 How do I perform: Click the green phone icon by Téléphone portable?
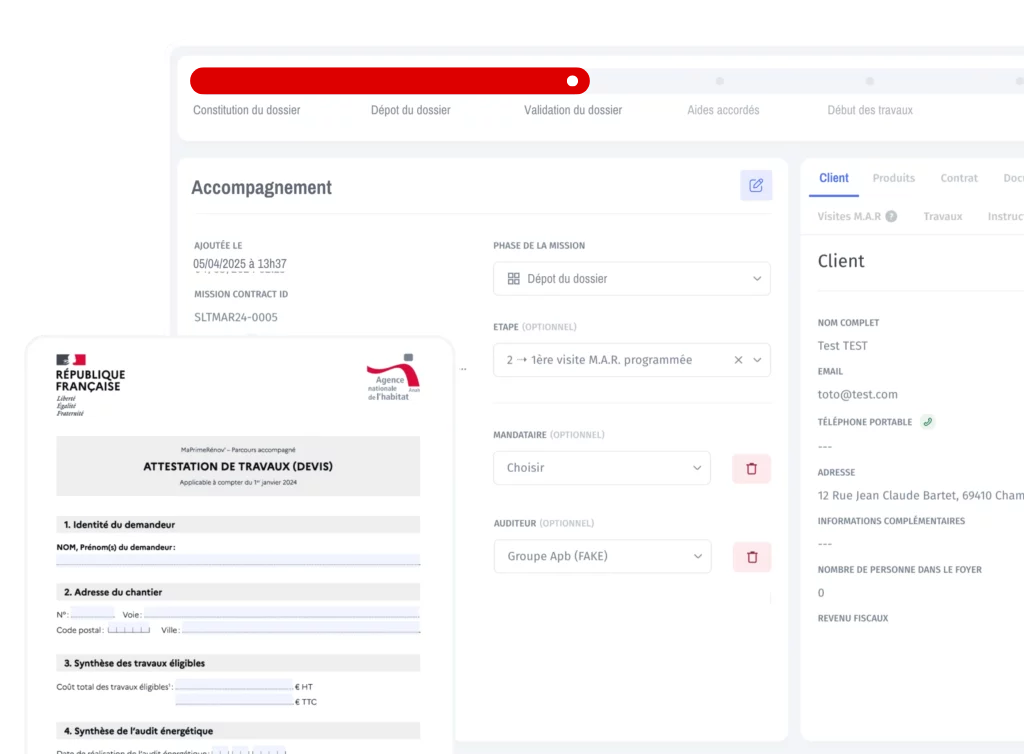click(927, 422)
